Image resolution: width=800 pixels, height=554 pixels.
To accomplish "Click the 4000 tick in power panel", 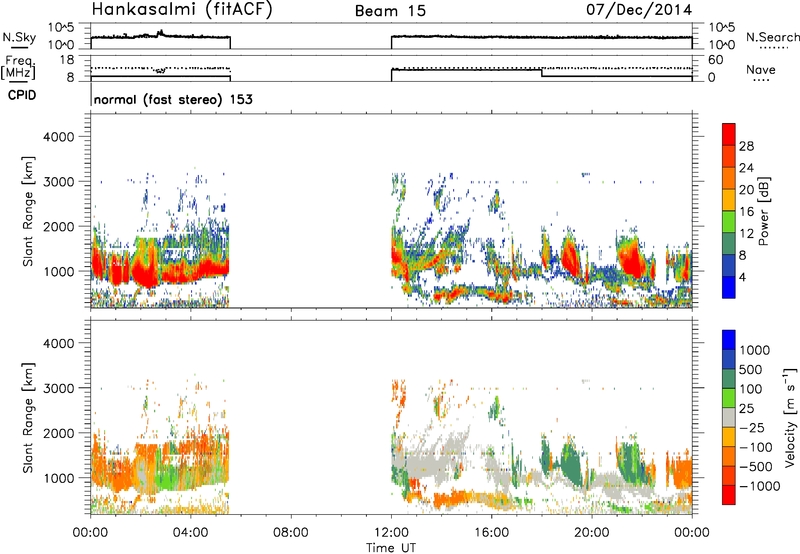I will coord(58,137).
